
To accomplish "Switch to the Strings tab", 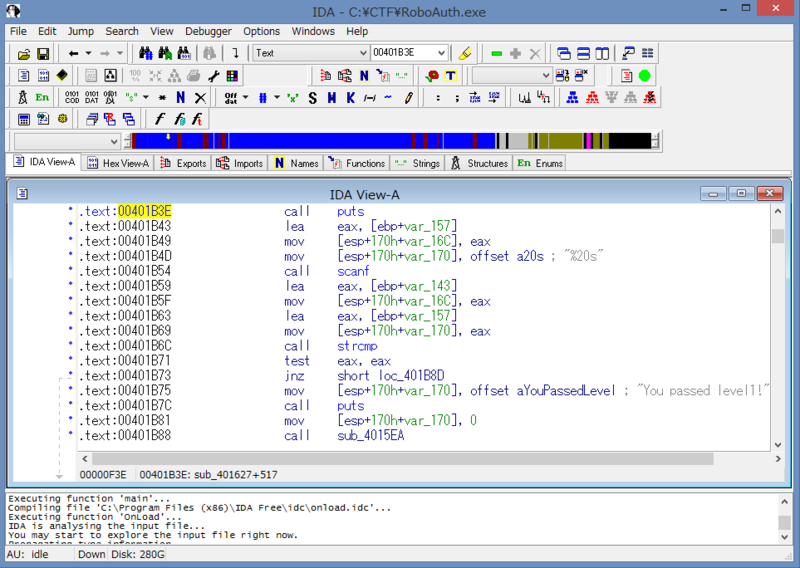I will 417,163.
